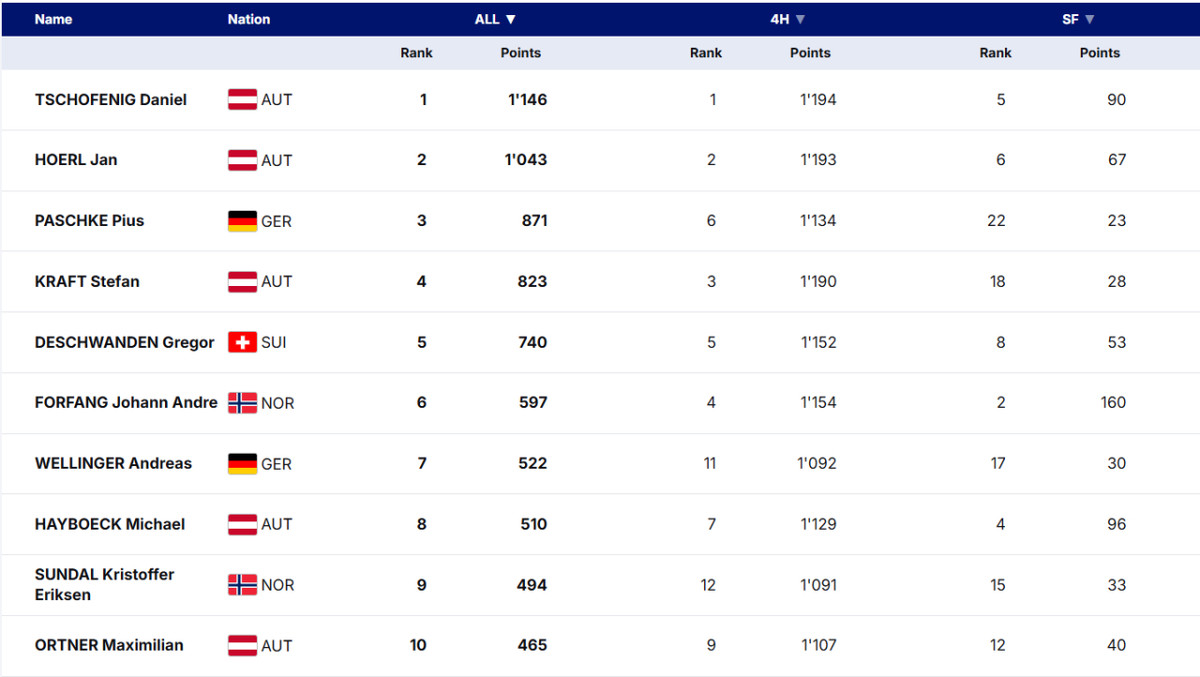Sort by 4H column arrow
The width and height of the screenshot is (1200, 677).
click(x=800, y=19)
